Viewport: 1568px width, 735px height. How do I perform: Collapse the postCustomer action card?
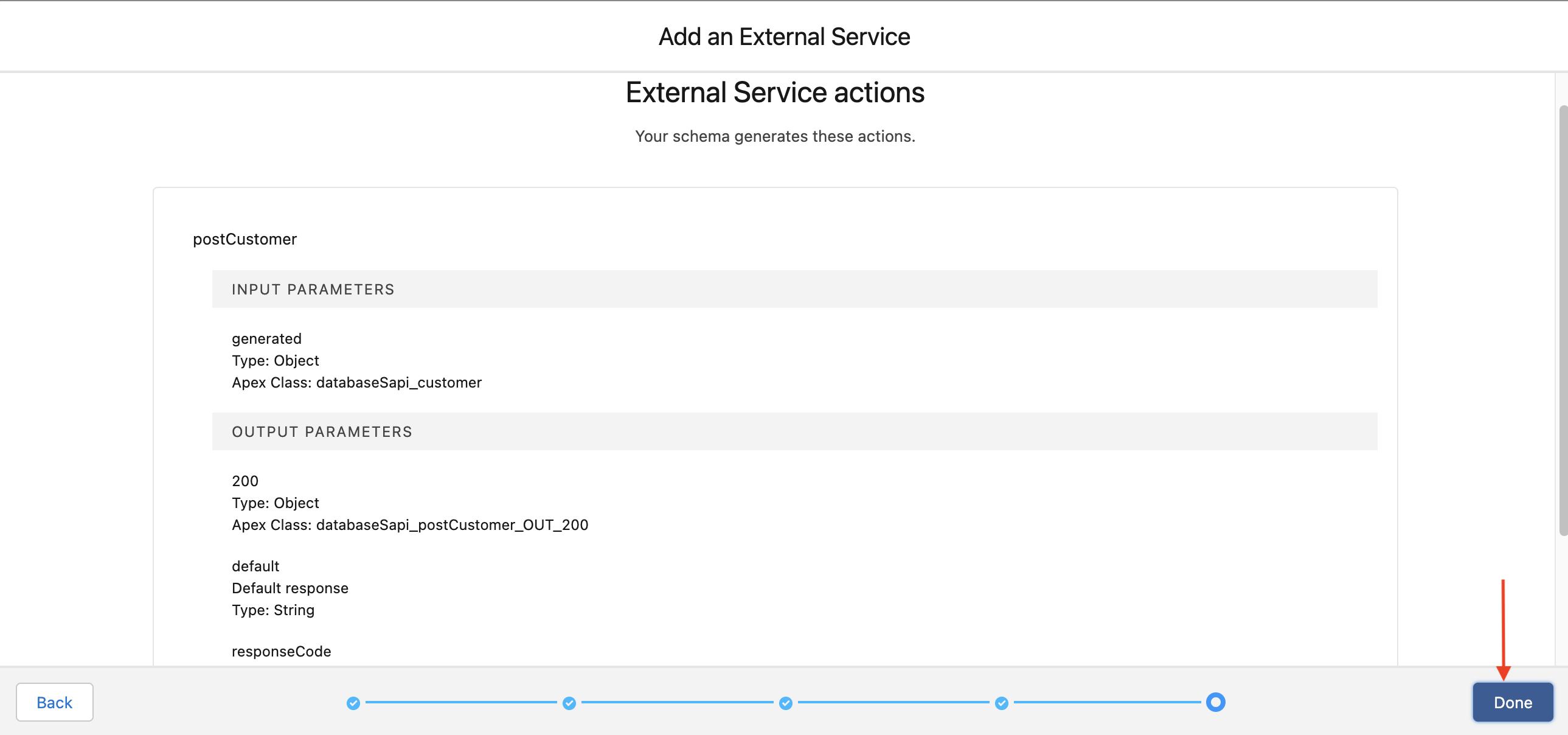pyautogui.click(x=244, y=239)
